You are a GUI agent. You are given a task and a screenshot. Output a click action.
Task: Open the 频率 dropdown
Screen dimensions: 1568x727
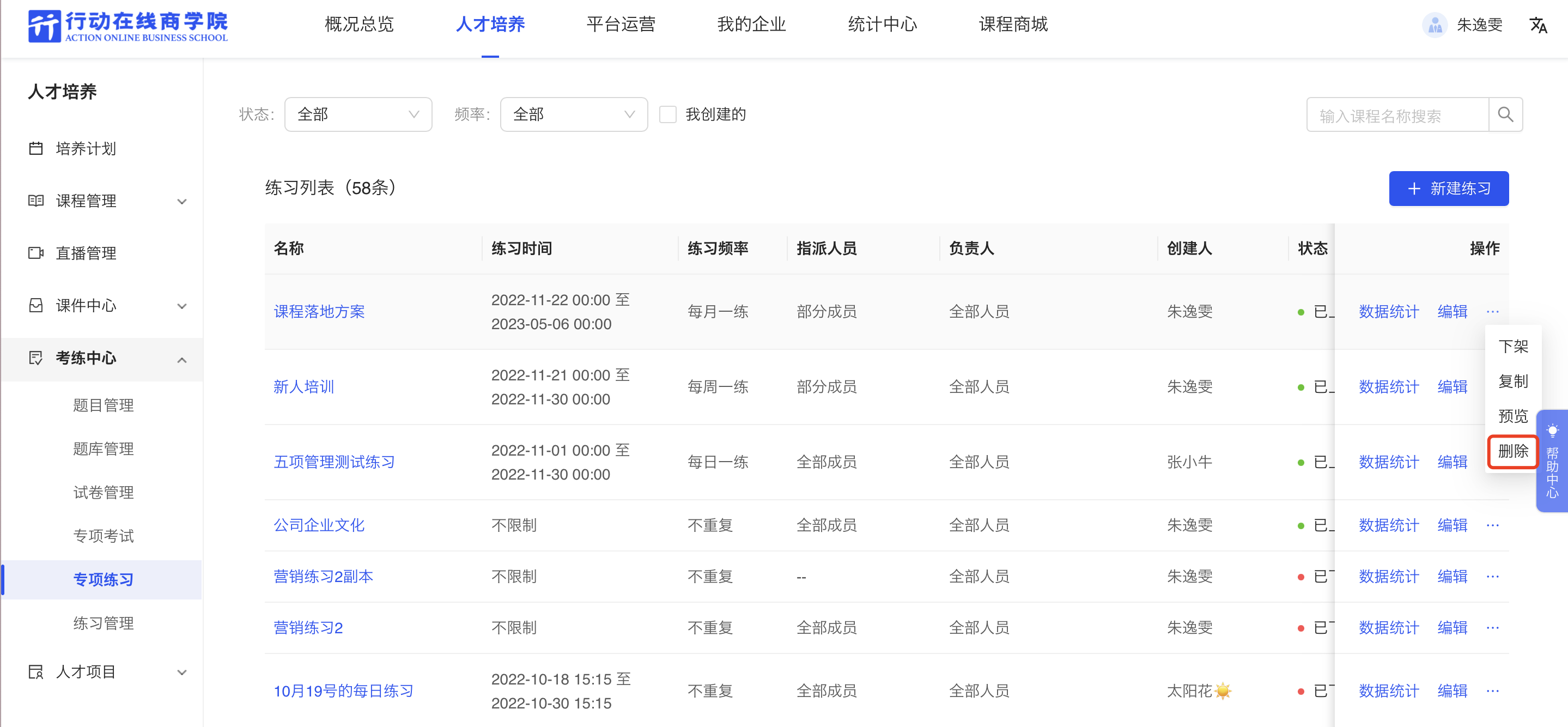point(573,114)
